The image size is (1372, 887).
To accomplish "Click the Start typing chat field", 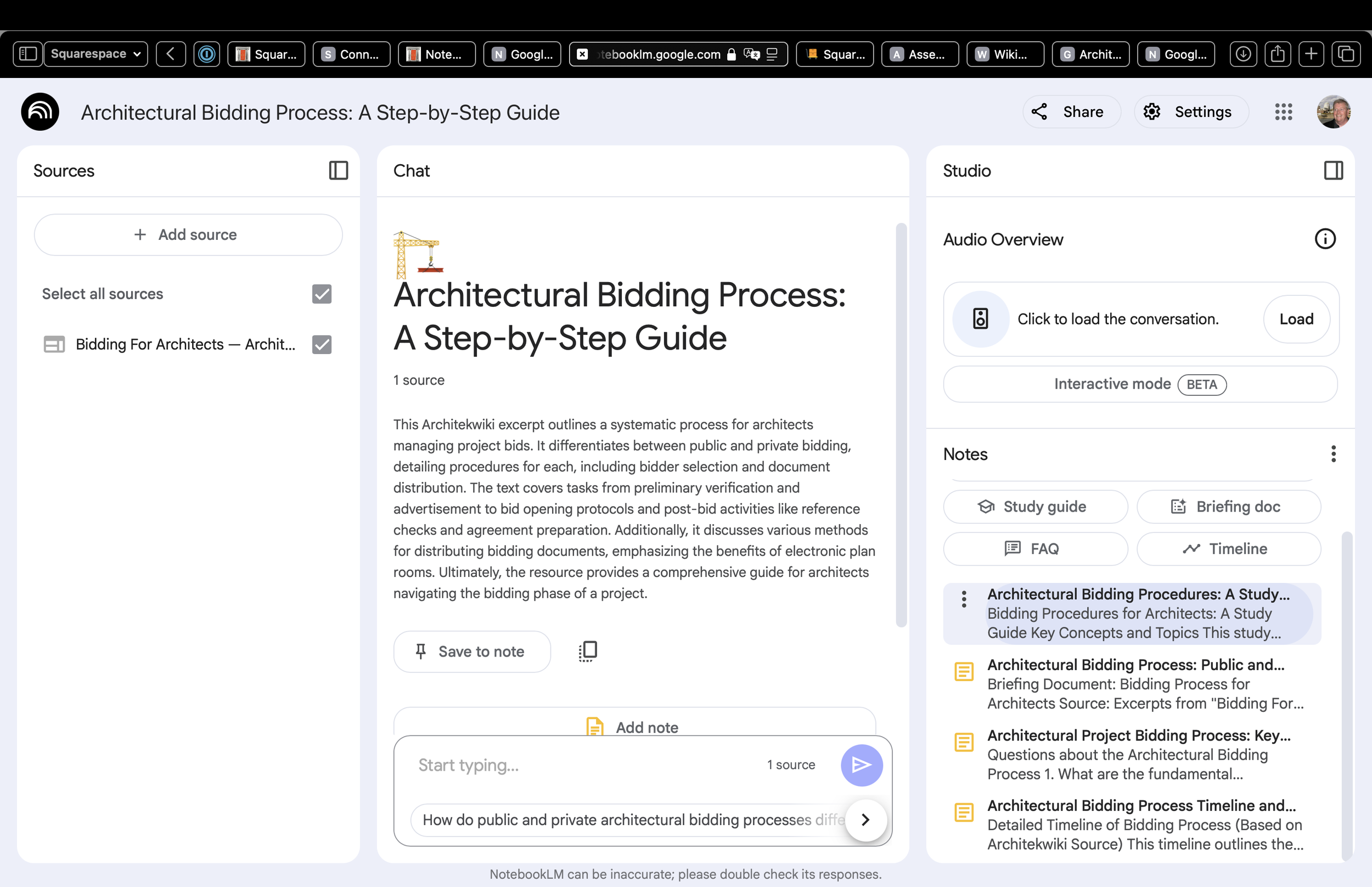I will (576, 765).
